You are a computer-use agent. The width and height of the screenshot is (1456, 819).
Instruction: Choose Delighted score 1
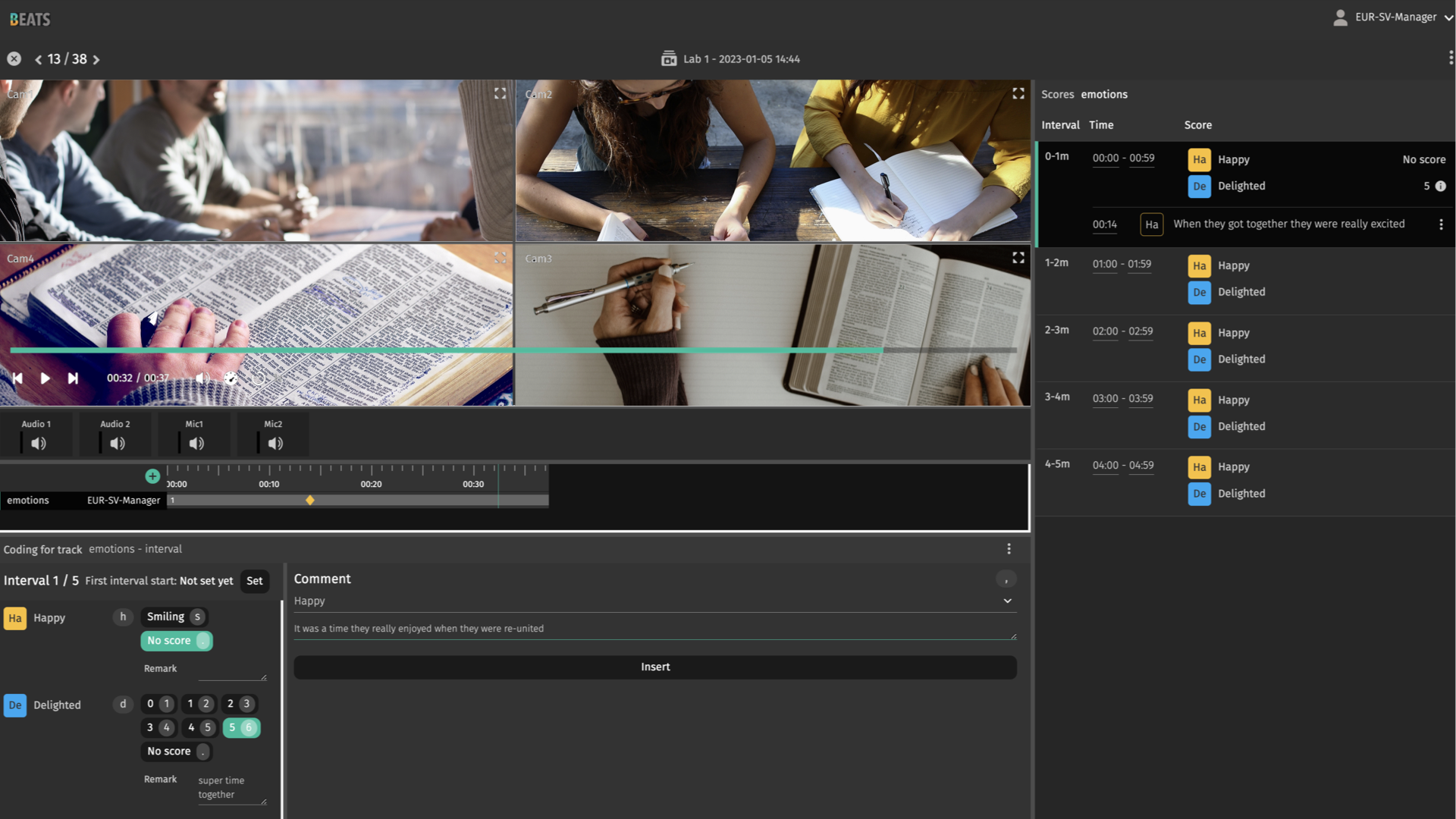tap(198, 704)
